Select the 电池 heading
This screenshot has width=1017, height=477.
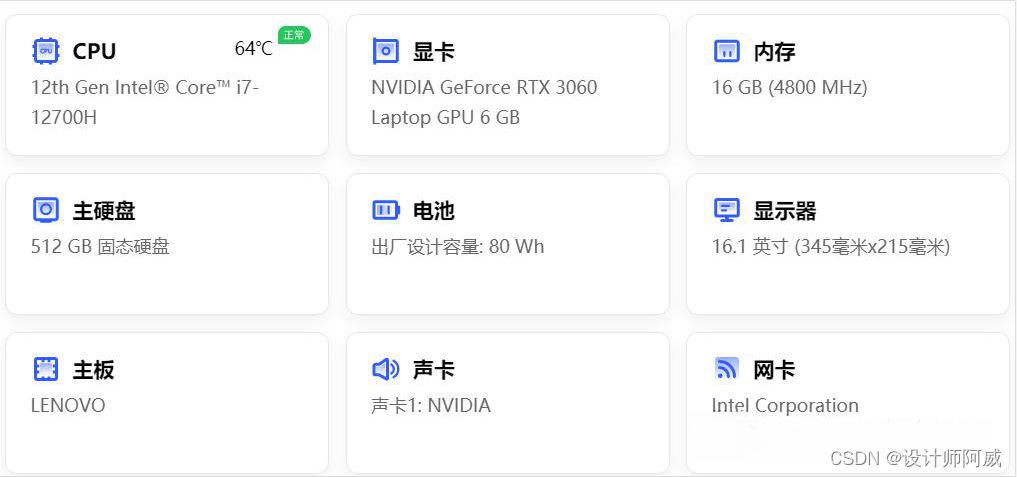[x=434, y=210]
